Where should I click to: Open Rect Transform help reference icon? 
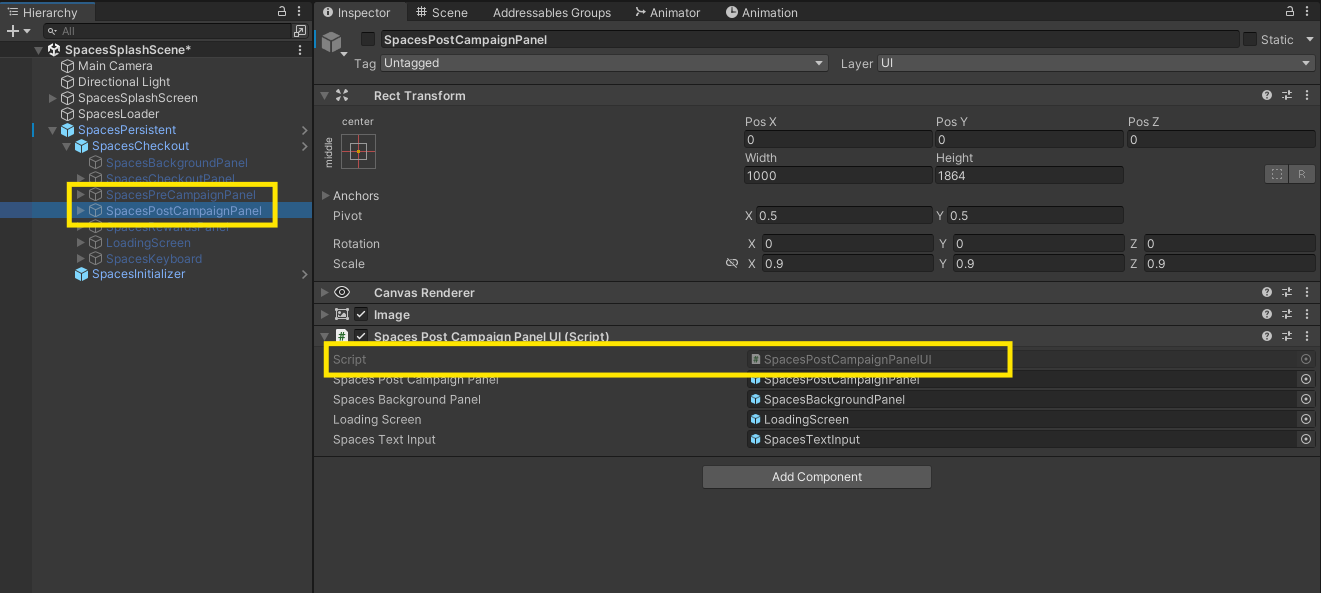[x=1267, y=96]
